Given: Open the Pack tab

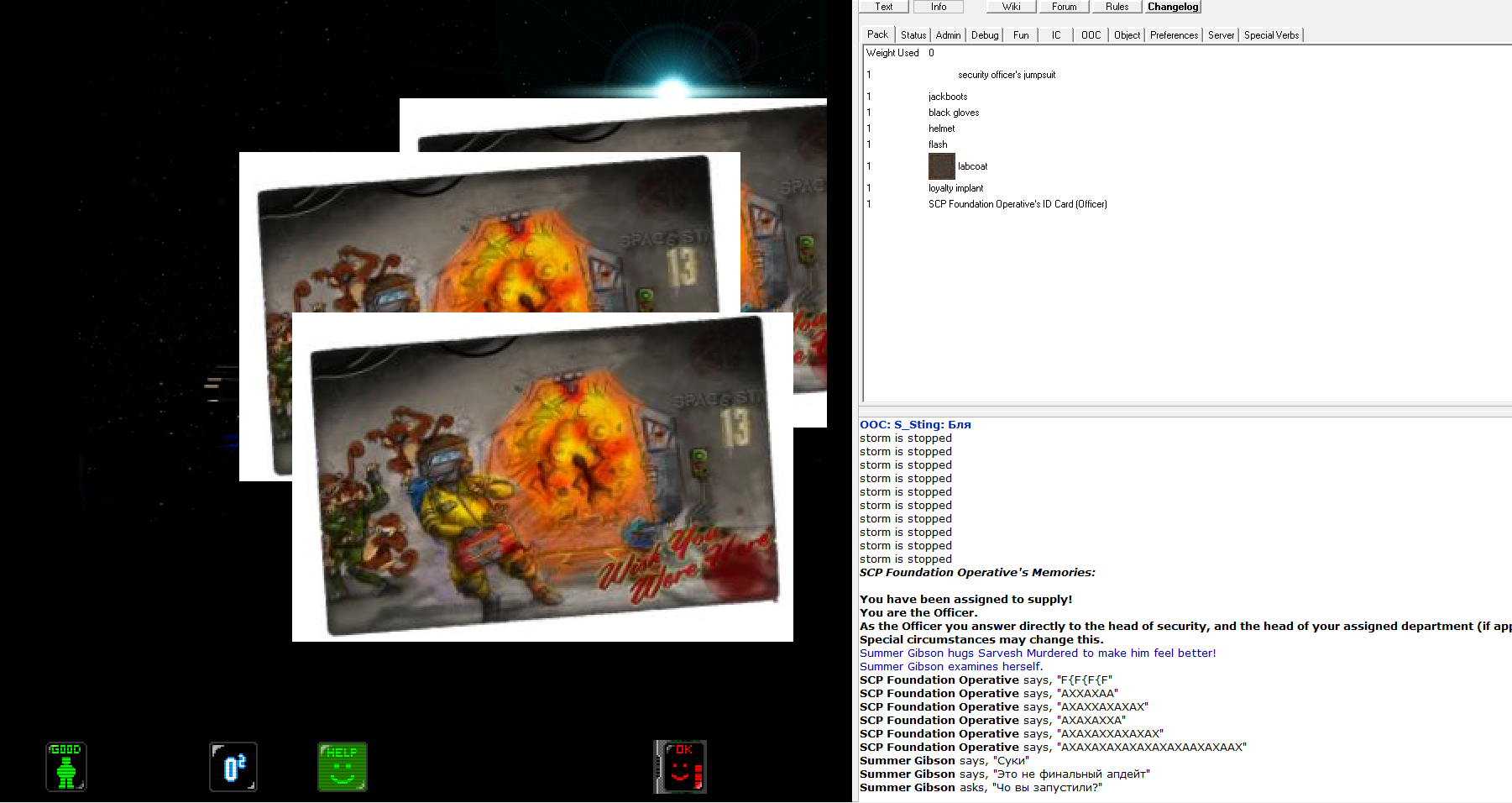Looking at the screenshot, I should 877,34.
